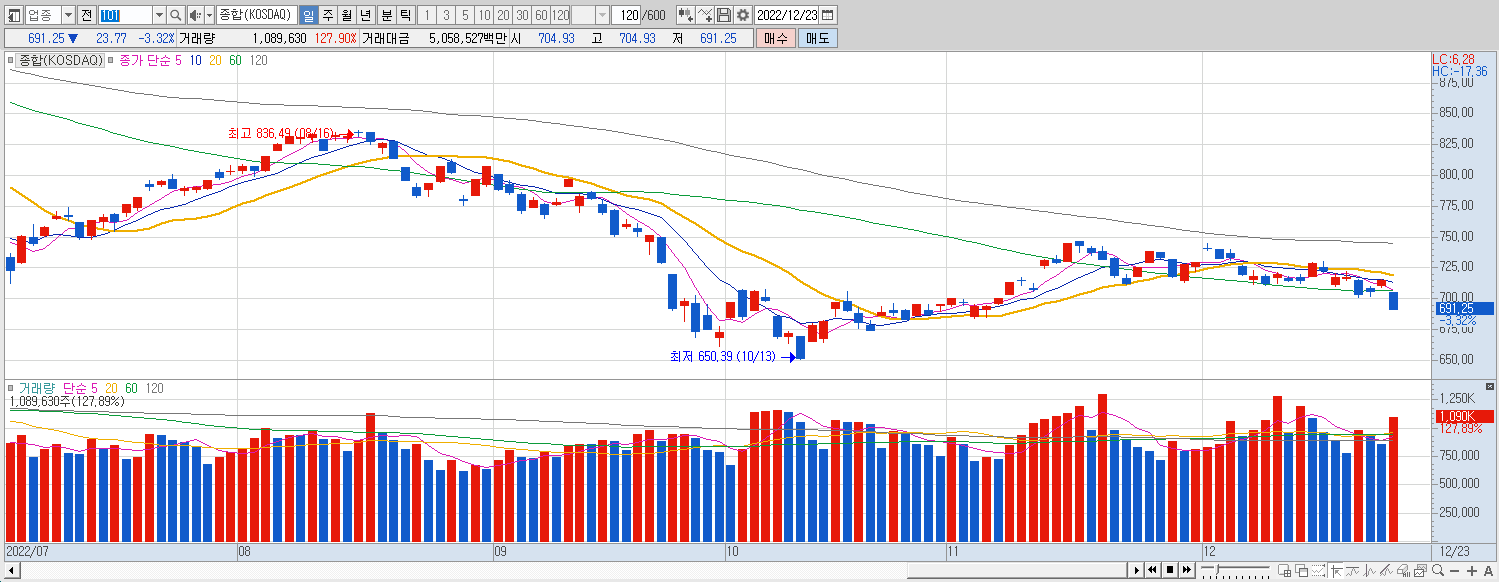Screen dimensions: 1499x582
Task: Click the bottom zoom slider handle
Action: coord(1217,570)
